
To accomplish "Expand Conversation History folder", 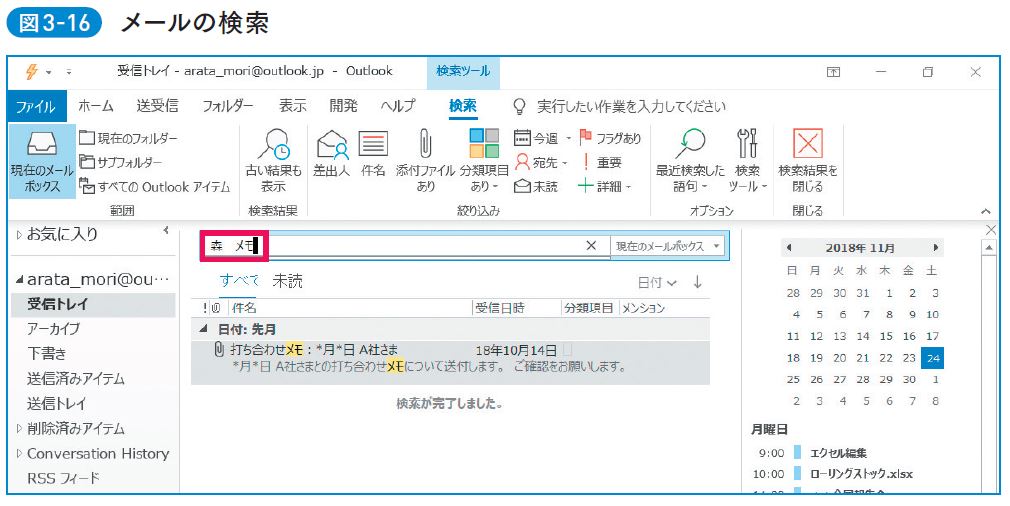I will 19,453.
